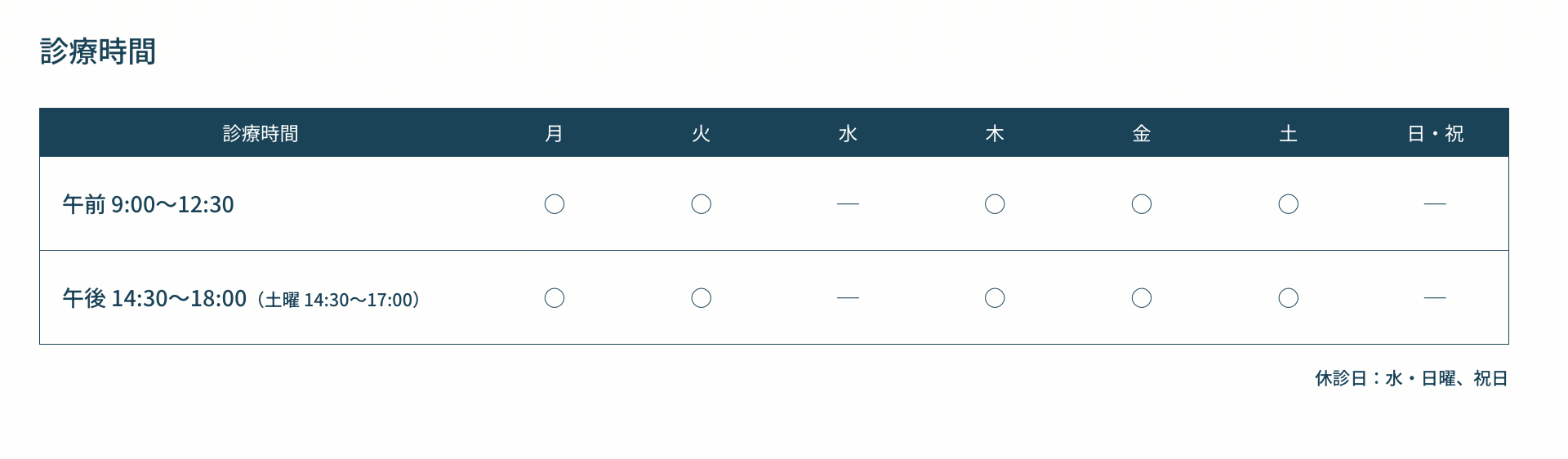Click the 診療時間 page heading
The height and width of the screenshot is (459, 1568).
click(x=98, y=51)
